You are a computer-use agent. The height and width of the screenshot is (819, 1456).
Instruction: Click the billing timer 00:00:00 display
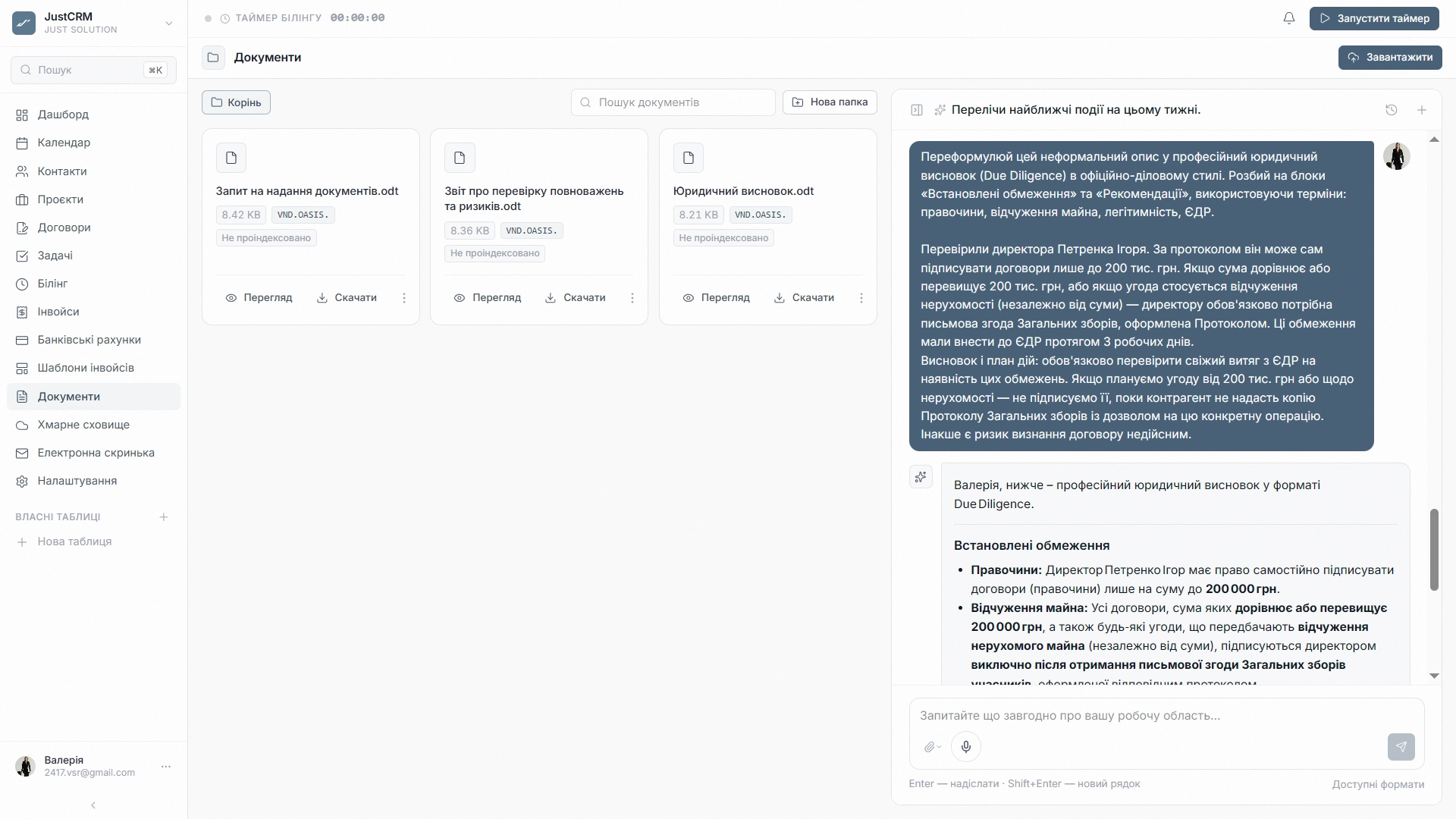(358, 18)
